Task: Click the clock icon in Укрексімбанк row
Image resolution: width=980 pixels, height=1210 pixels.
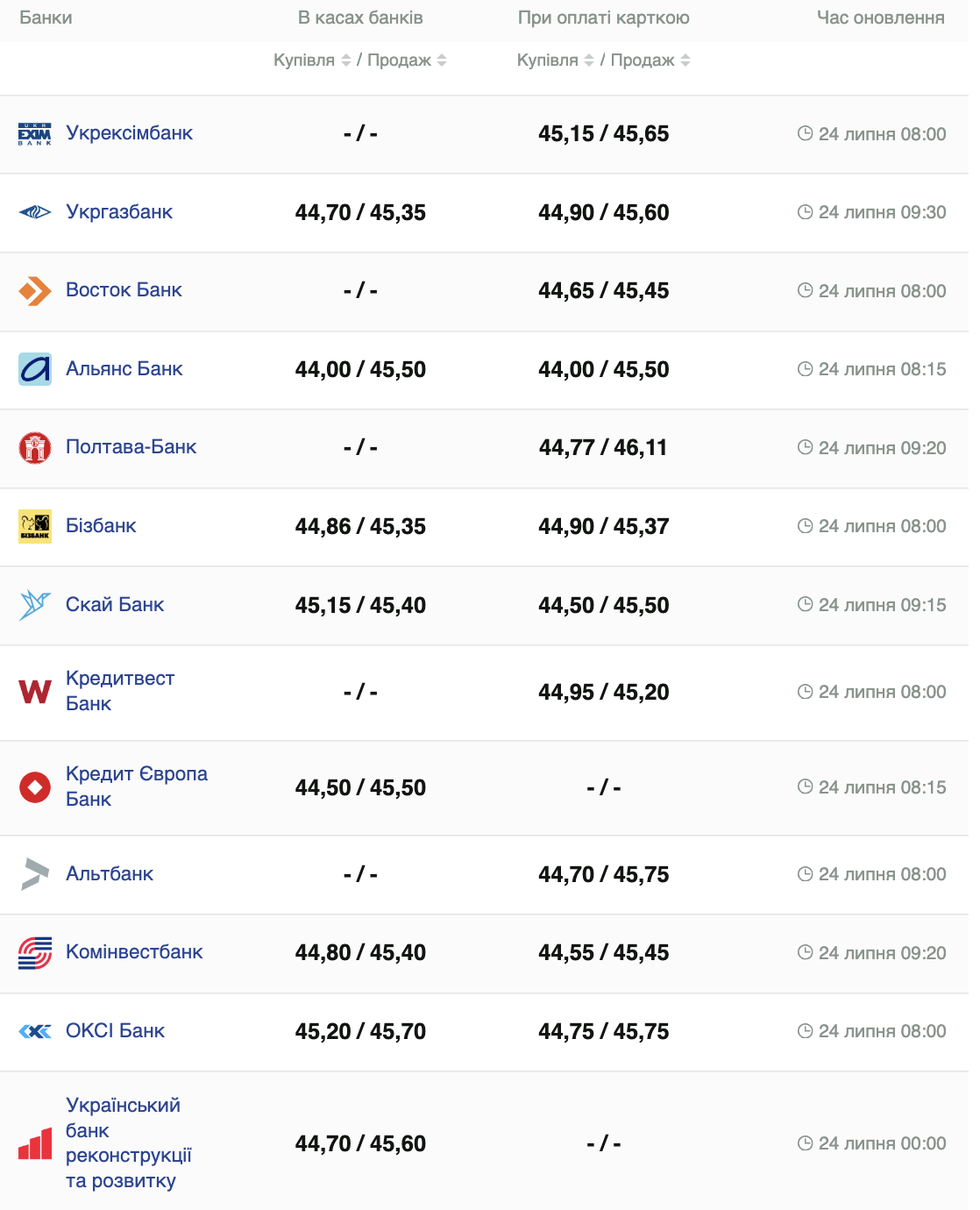Action: pos(805,133)
